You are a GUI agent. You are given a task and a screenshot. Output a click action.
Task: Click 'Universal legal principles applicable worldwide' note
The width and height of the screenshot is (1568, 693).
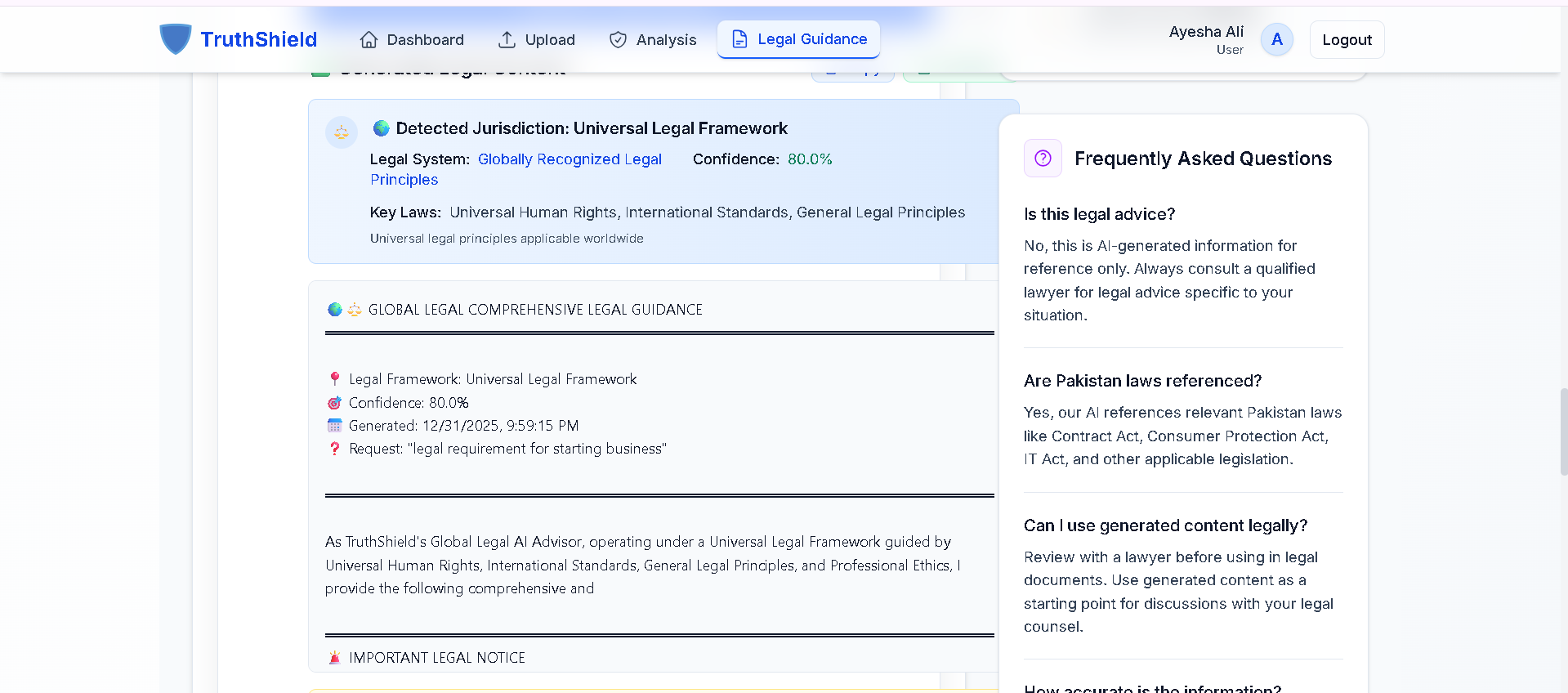[x=507, y=239]
